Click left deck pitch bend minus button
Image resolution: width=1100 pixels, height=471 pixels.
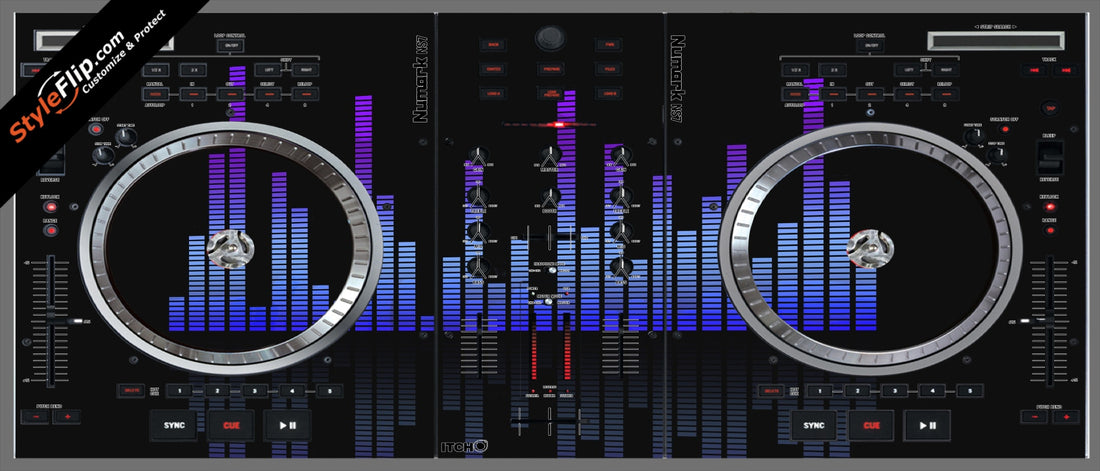pos(35,417)
